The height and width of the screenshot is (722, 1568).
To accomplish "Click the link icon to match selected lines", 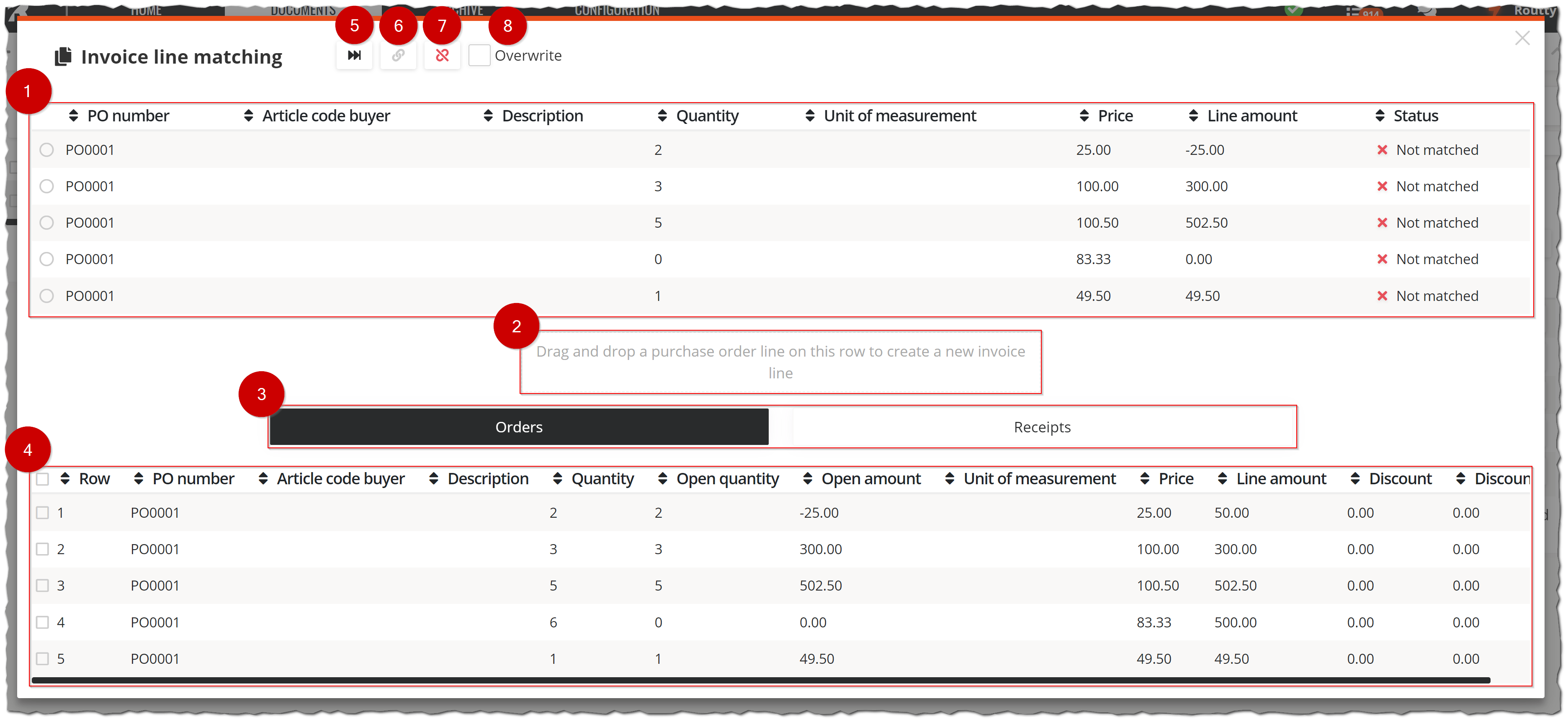I will (398, 55).
